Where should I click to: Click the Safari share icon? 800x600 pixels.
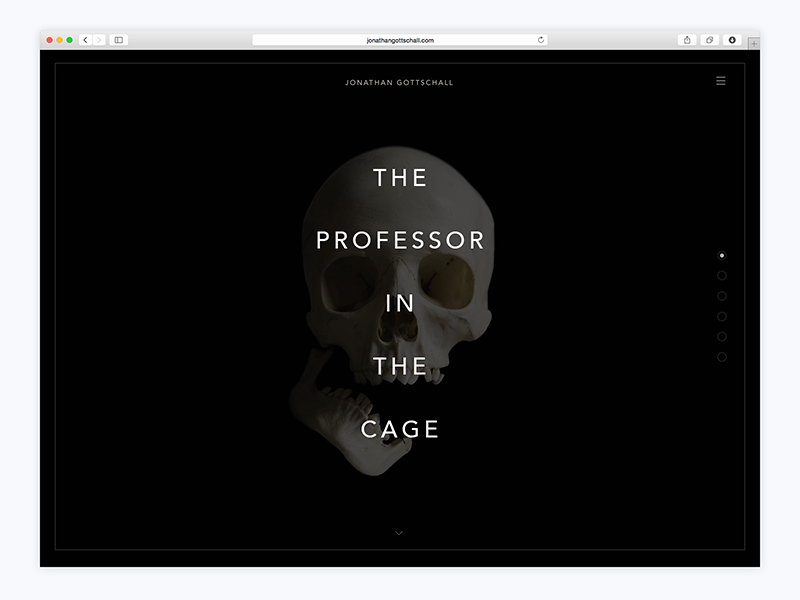pos(687,40)
